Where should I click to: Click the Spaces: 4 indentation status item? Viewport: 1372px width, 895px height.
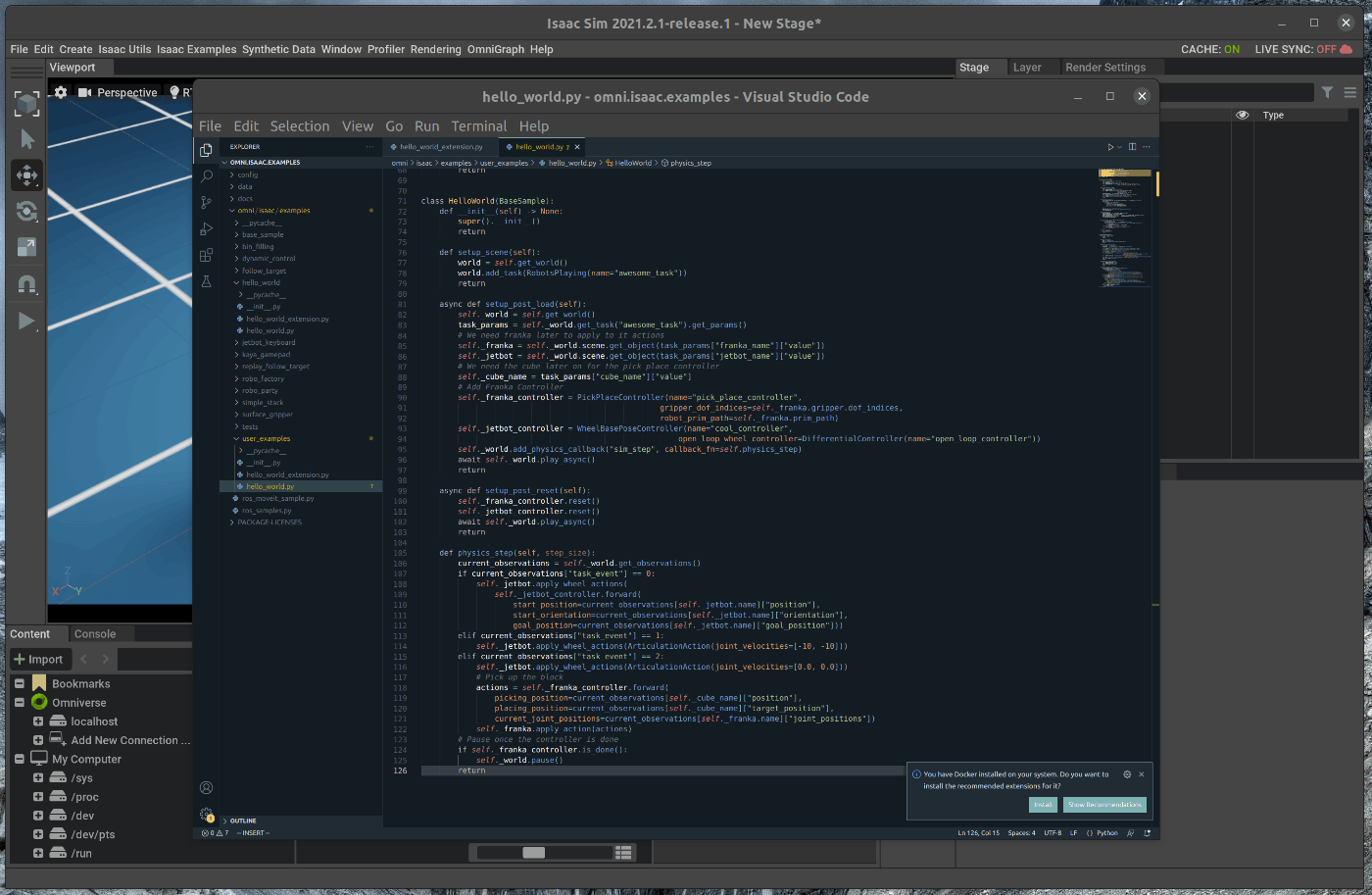point(1021,833)
